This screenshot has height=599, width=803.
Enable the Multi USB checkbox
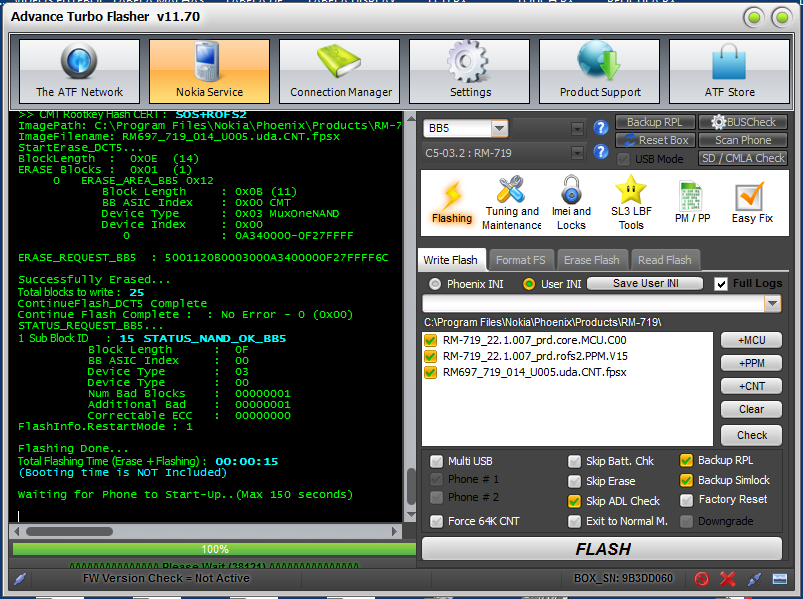[x=436, y=462]
